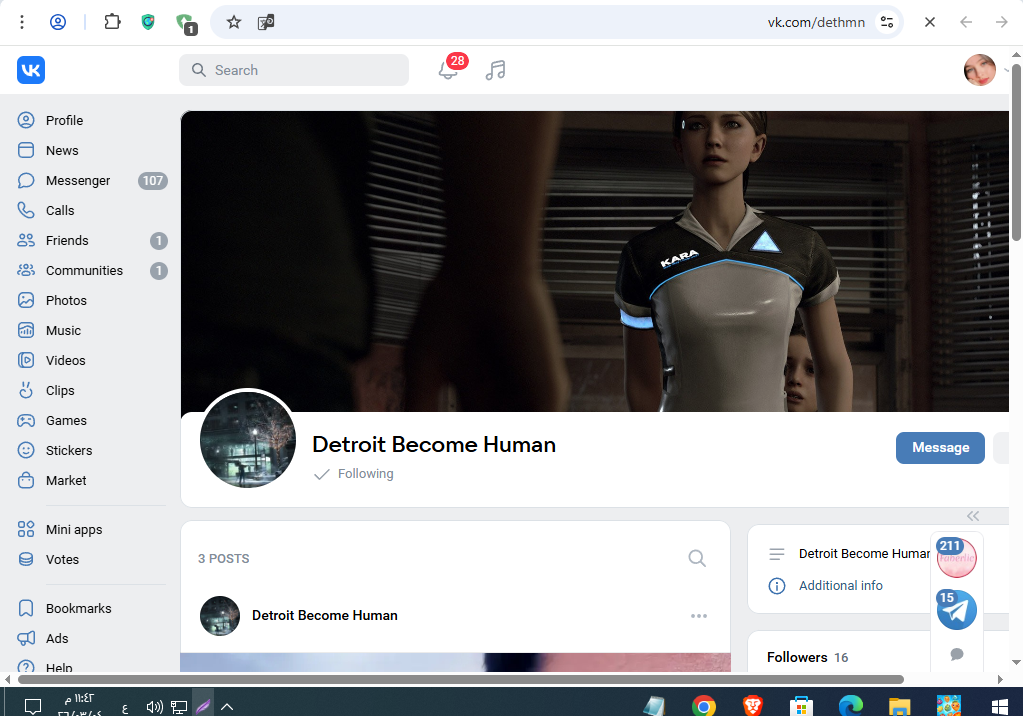Click the Market bag icon

[26, 480]
